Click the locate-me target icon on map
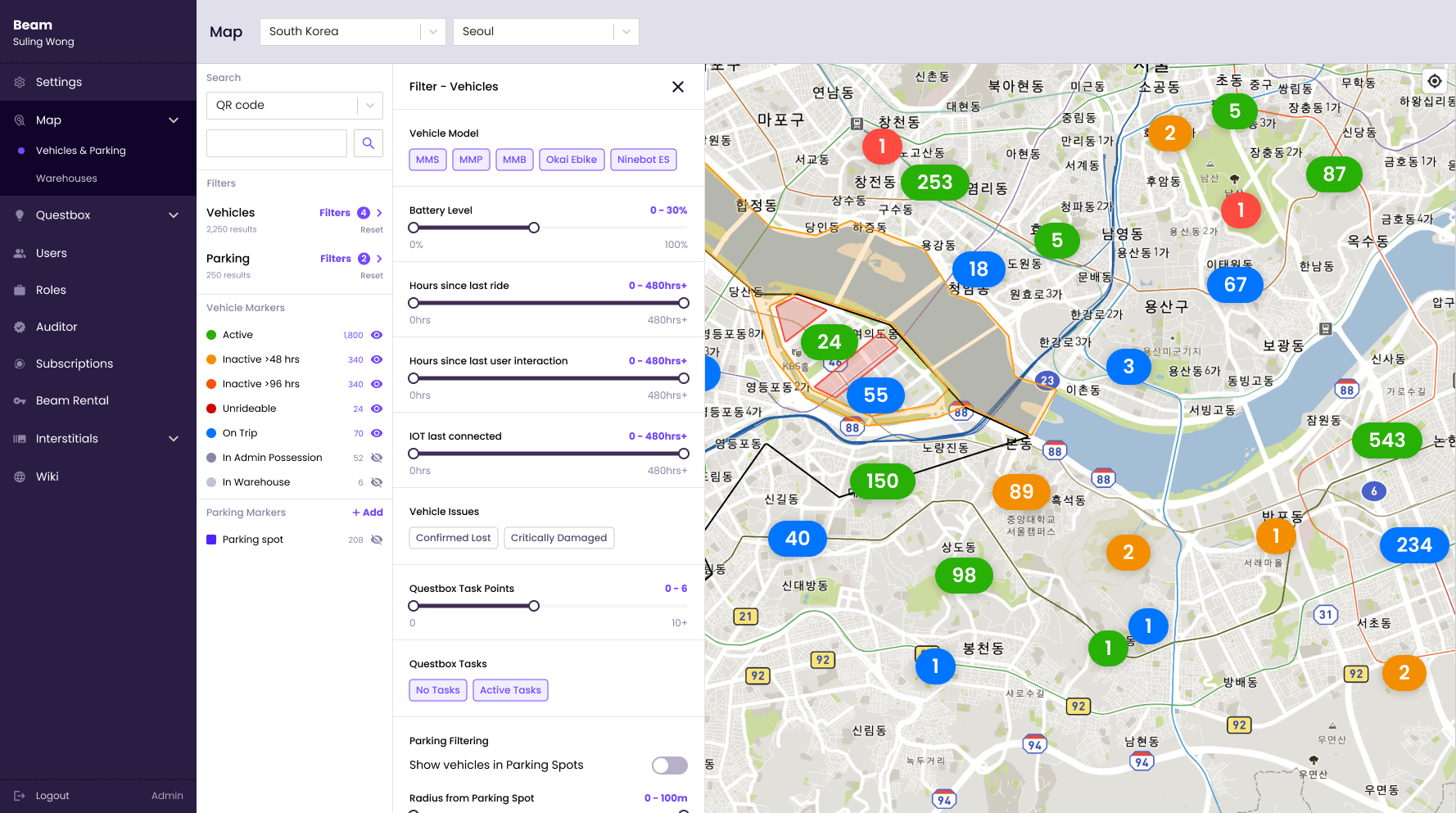Image resolution: width=1456 pixels, height=813 pixels. pos(1435,81)
